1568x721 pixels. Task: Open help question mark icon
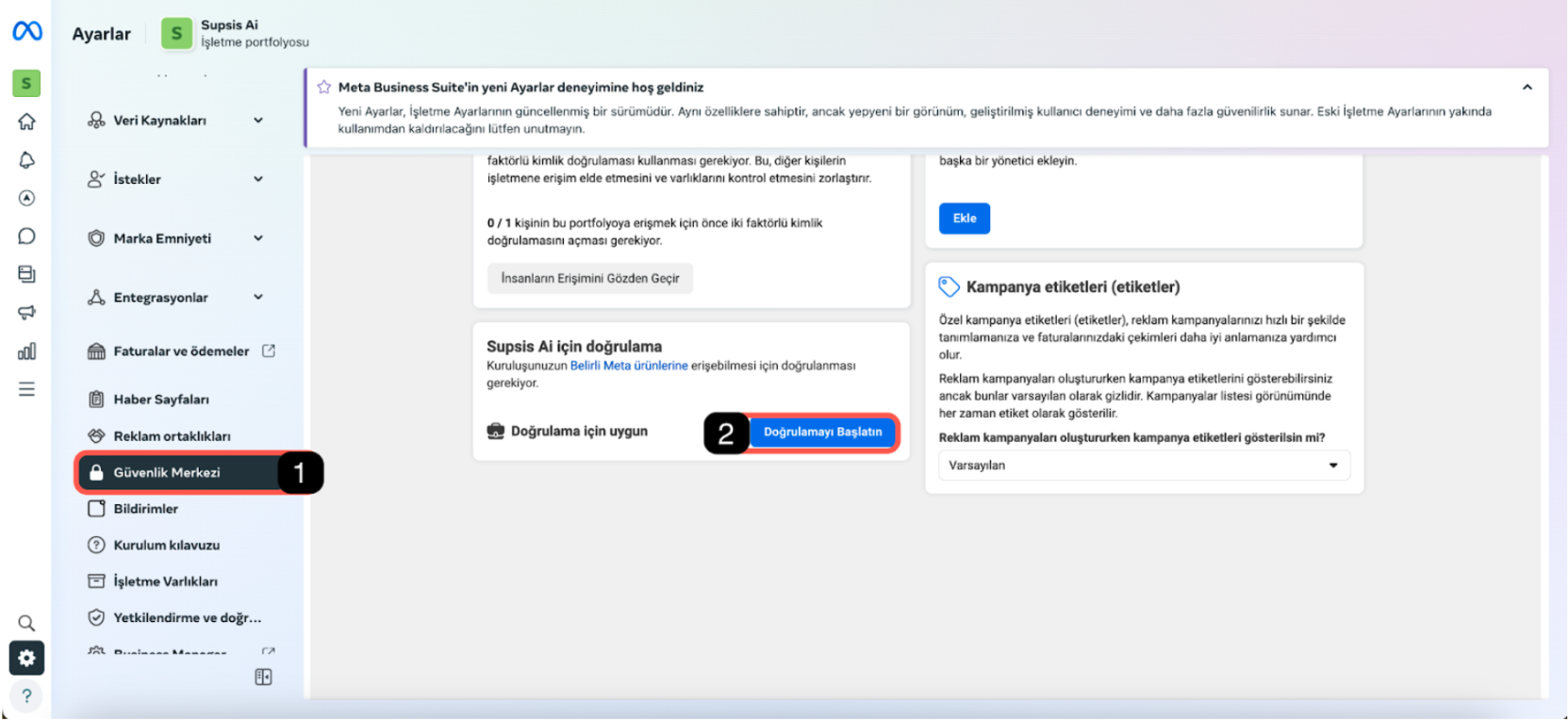26,696
